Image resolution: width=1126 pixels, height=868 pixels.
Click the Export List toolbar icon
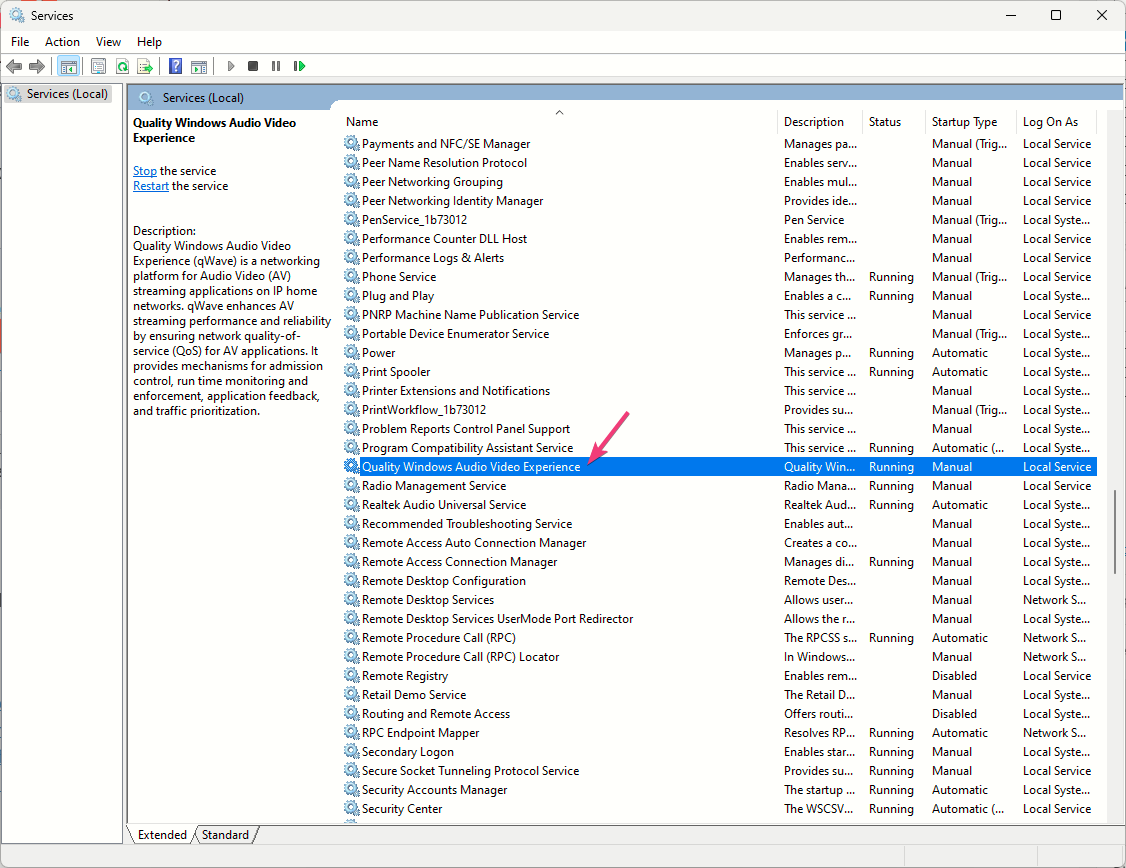click(x=145, y=66)
